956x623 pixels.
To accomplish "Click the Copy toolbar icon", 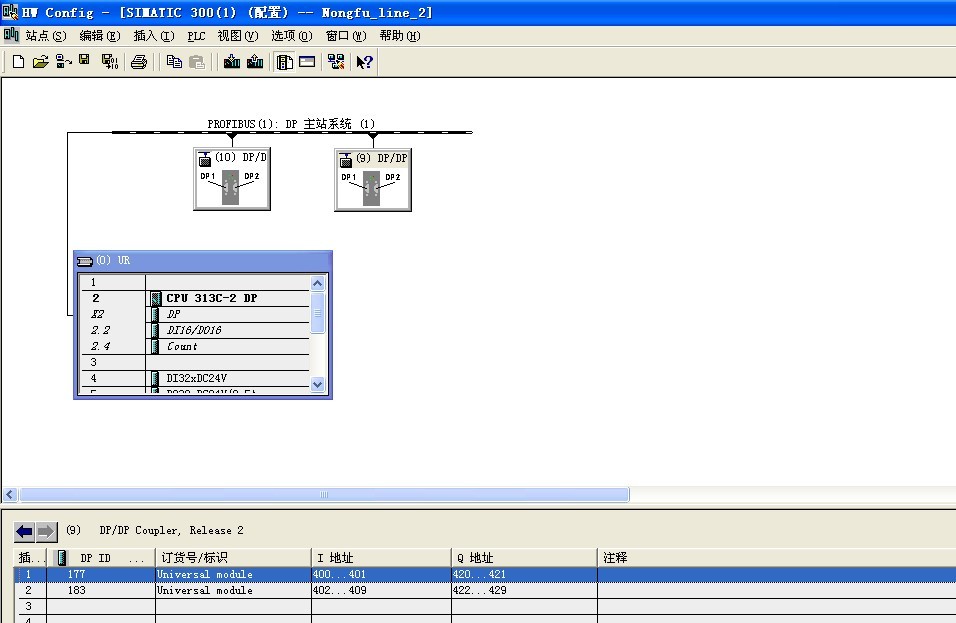I will click(174, 62).
